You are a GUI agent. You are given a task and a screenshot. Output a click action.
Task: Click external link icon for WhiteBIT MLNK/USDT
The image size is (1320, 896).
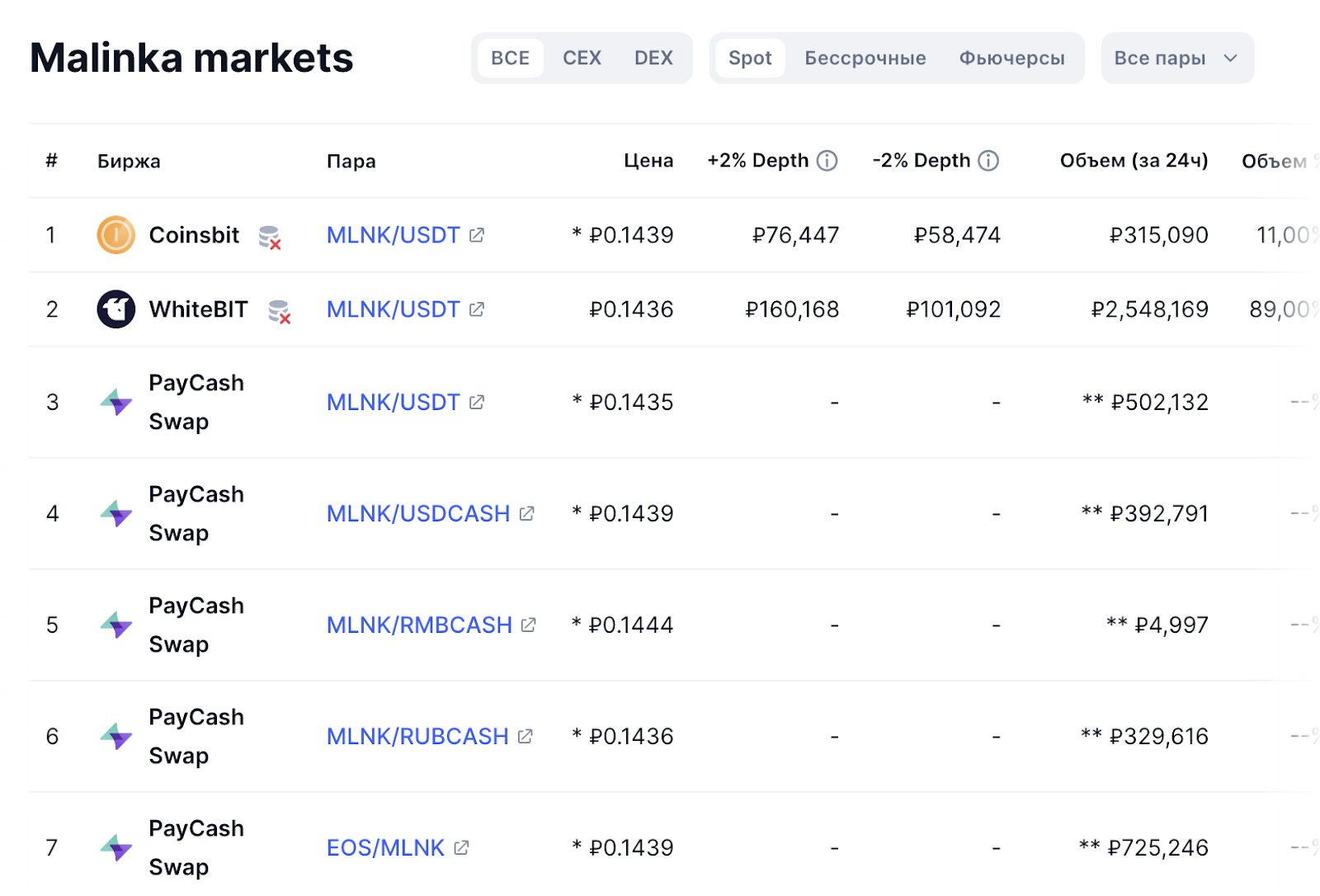click(477, 309)
